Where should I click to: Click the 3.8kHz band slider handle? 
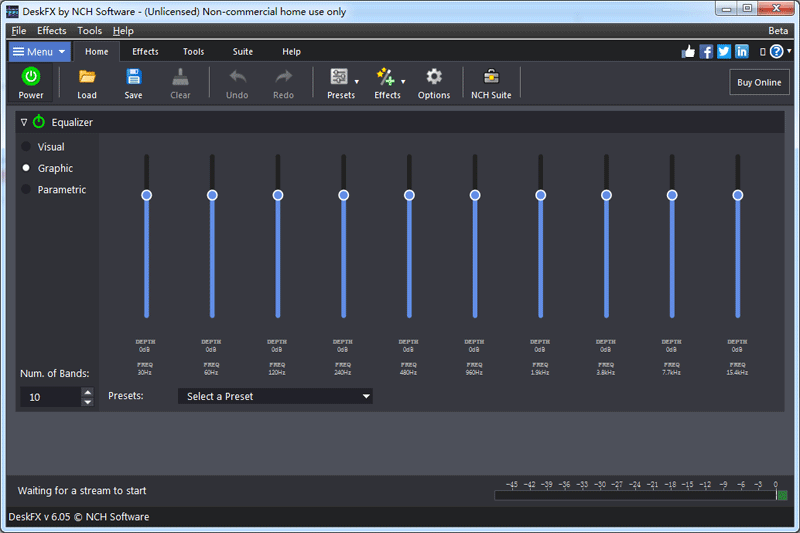tap(606, 195)
